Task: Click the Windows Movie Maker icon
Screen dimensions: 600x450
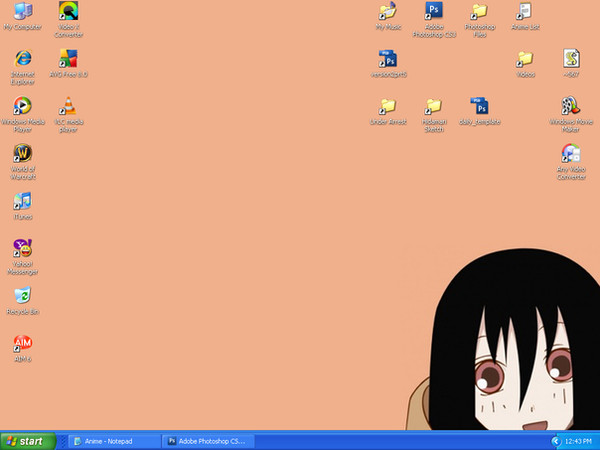Action: point(570,106)
